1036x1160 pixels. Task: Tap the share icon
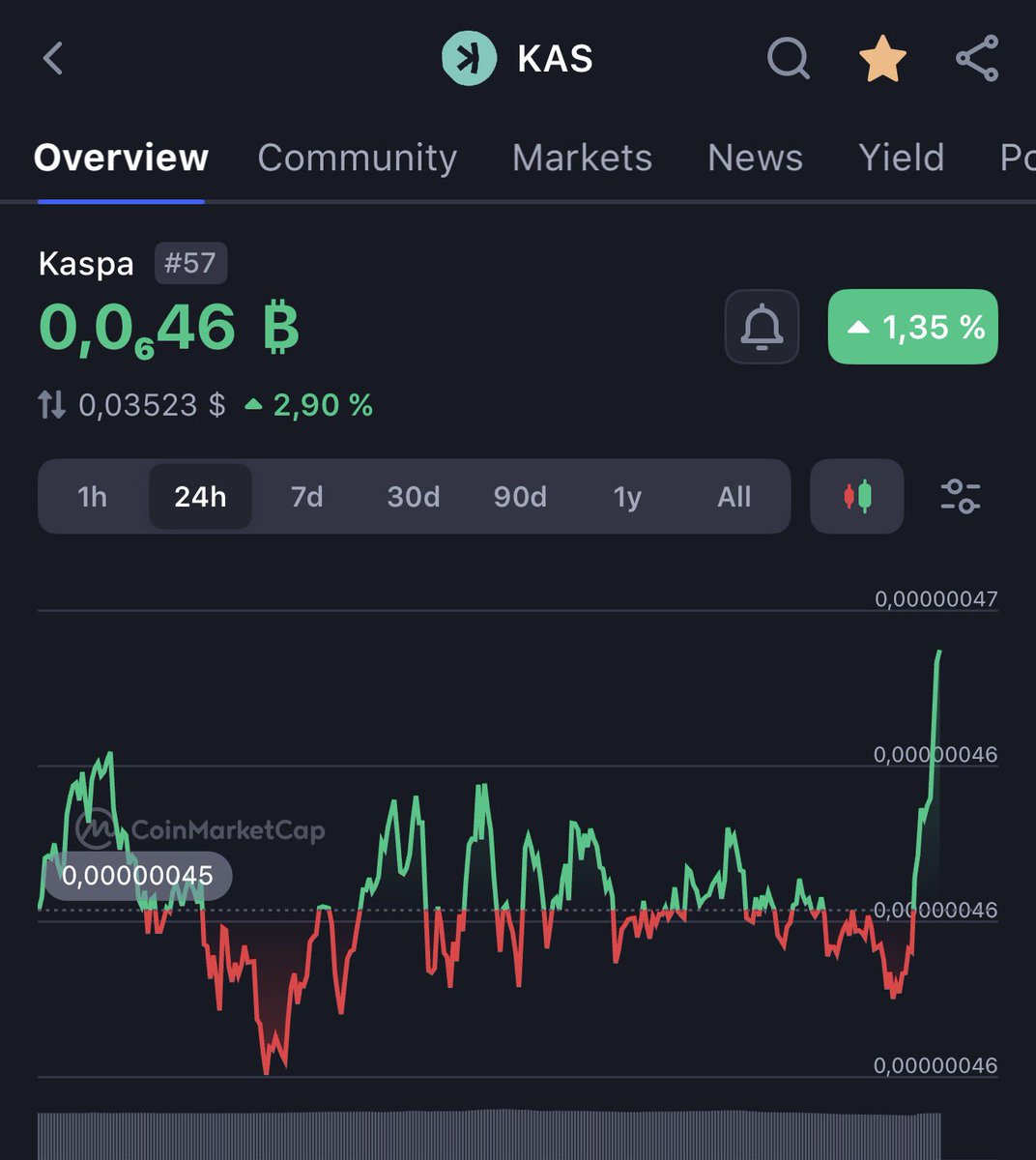pos(977,59)
